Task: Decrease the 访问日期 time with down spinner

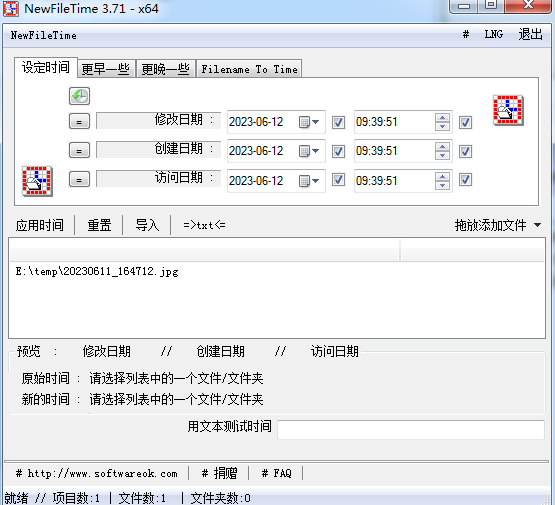Action: click(442, 185)
